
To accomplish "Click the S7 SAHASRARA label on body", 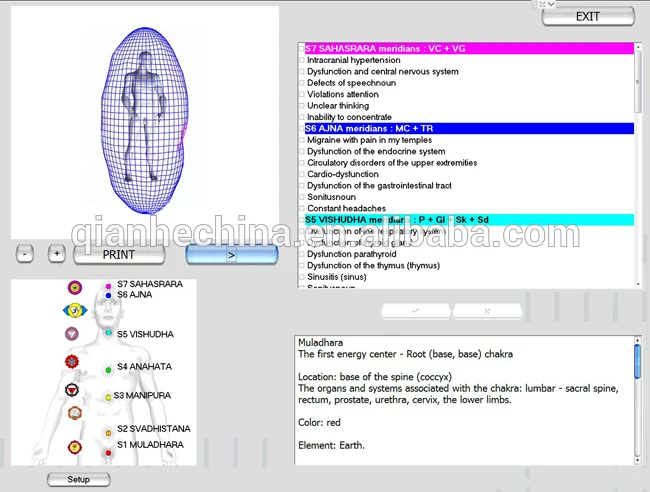I will click(x=150, y=284).
